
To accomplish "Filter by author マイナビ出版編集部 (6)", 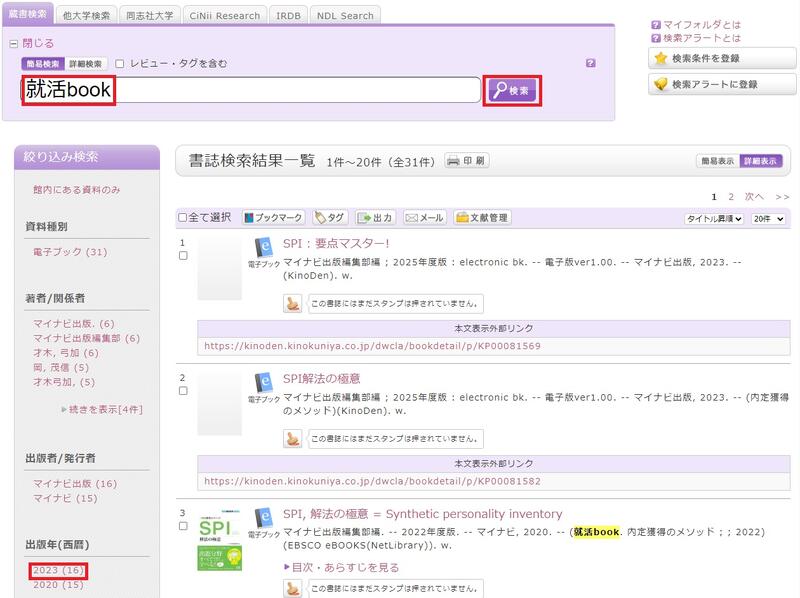I will pyautogui.click(x=87, y=338).
